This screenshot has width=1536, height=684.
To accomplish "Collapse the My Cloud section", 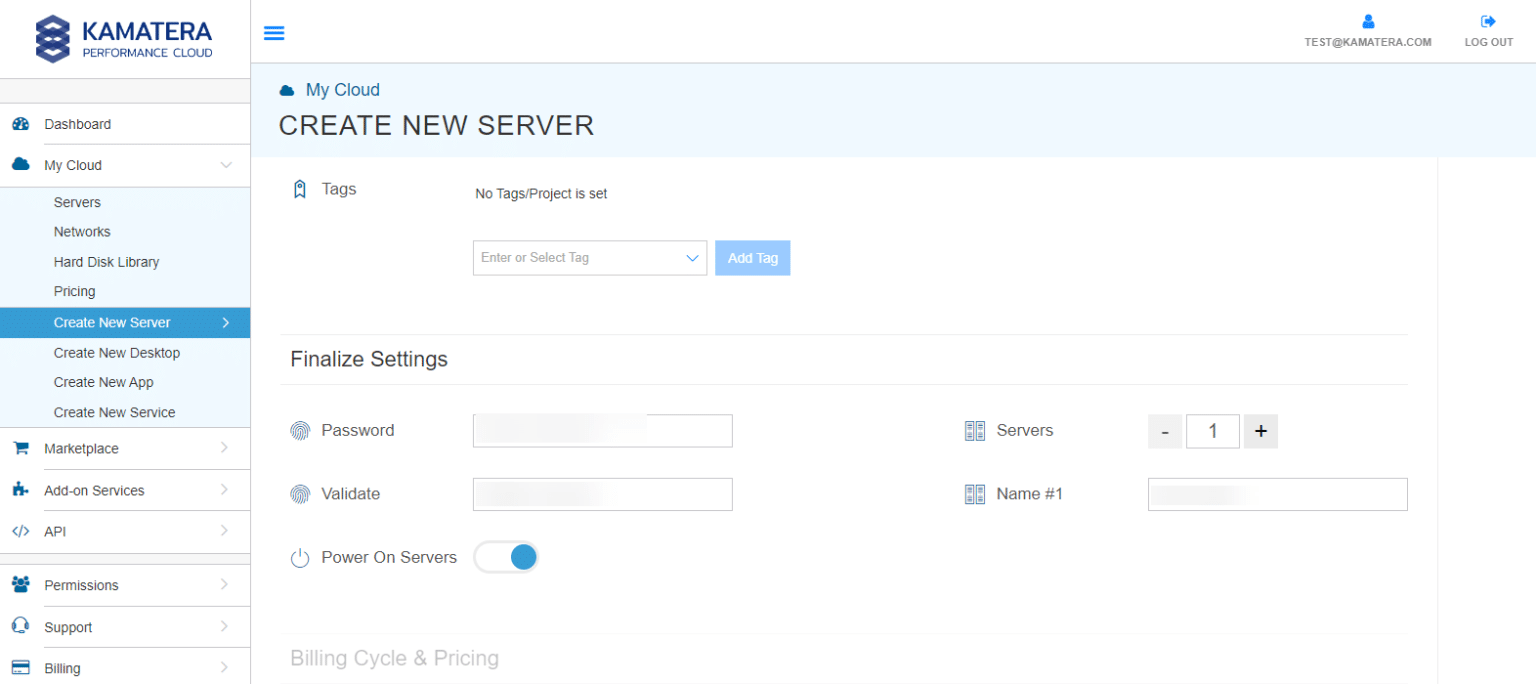I will coord(225,165).
